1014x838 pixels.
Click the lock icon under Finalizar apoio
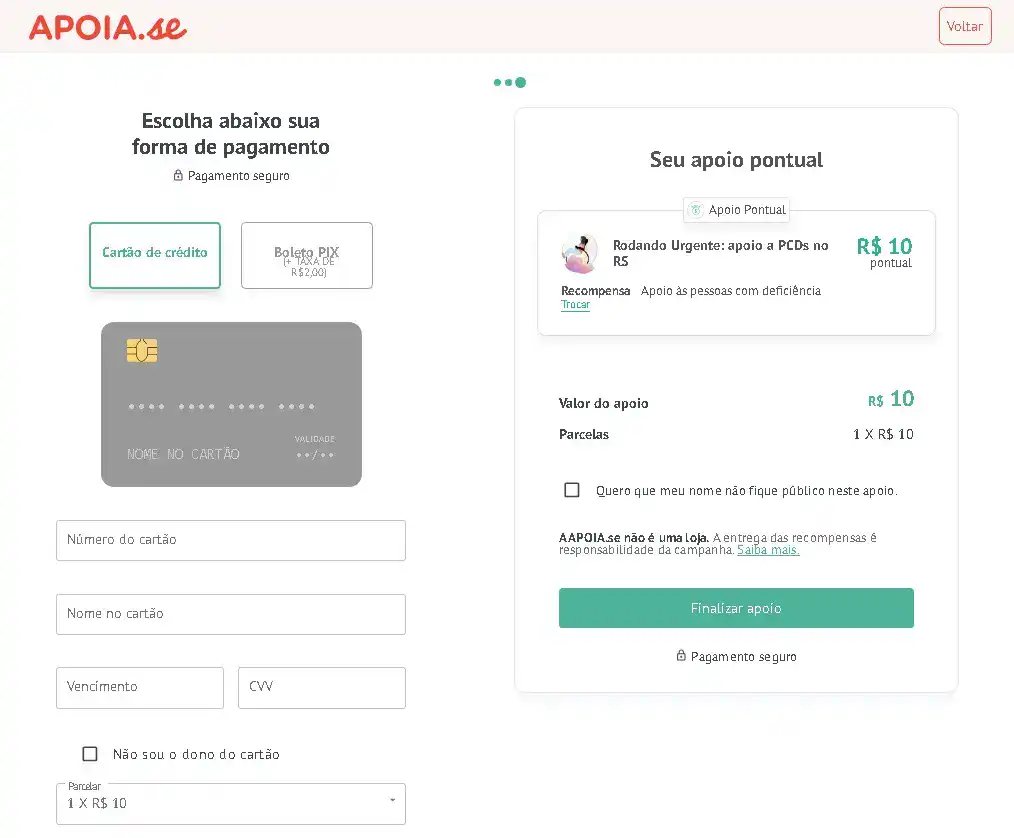point(681,656)
